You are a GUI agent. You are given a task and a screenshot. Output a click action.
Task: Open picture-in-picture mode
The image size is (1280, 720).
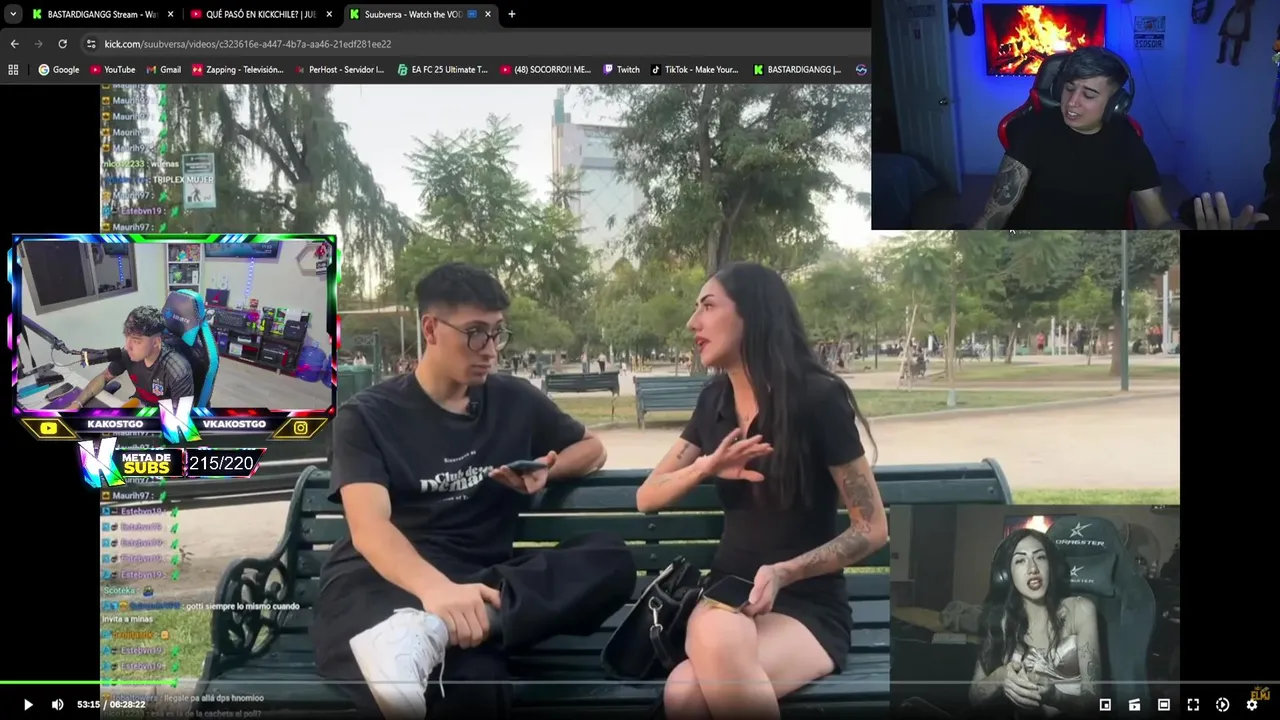[1105, 705]
